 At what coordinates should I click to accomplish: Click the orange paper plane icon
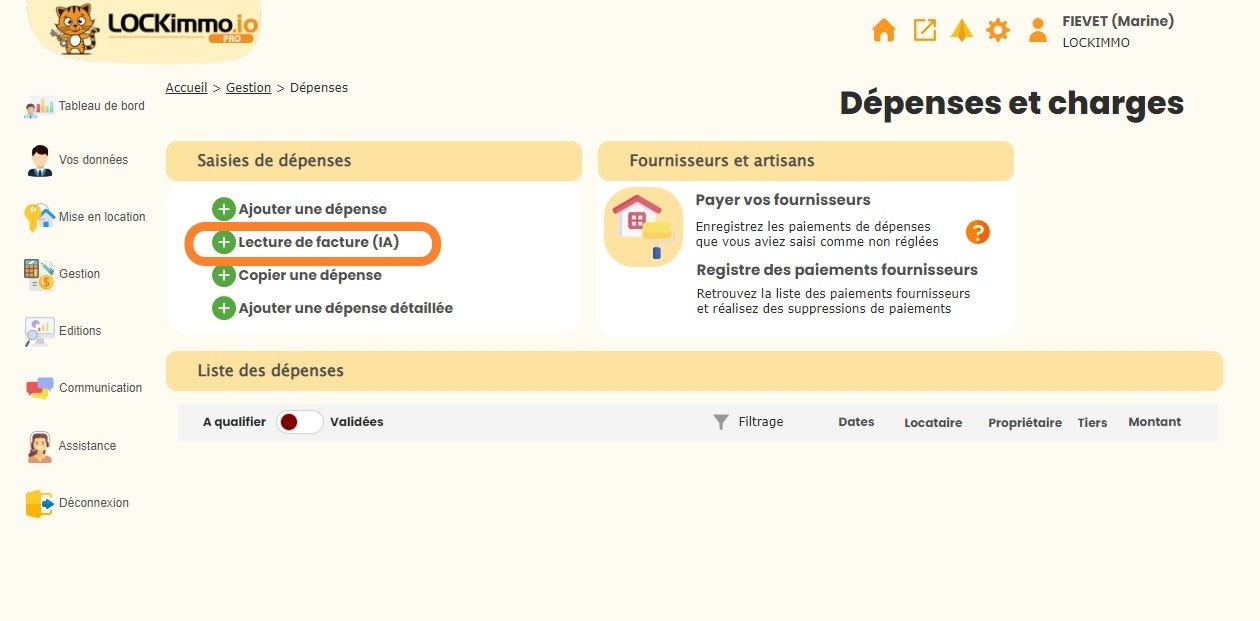961,31
